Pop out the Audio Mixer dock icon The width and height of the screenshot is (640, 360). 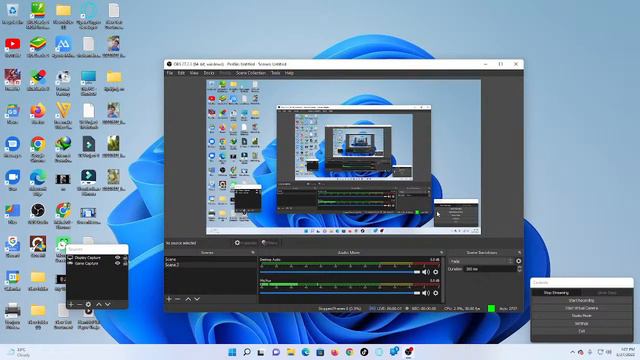(x=441, y=253)
